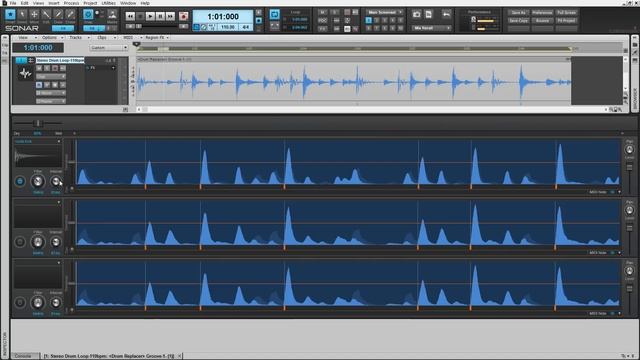Image resolution: width=640 pixels, height=360 pixels.
Task: Click the Full Screen button
Action: [566, 13]
